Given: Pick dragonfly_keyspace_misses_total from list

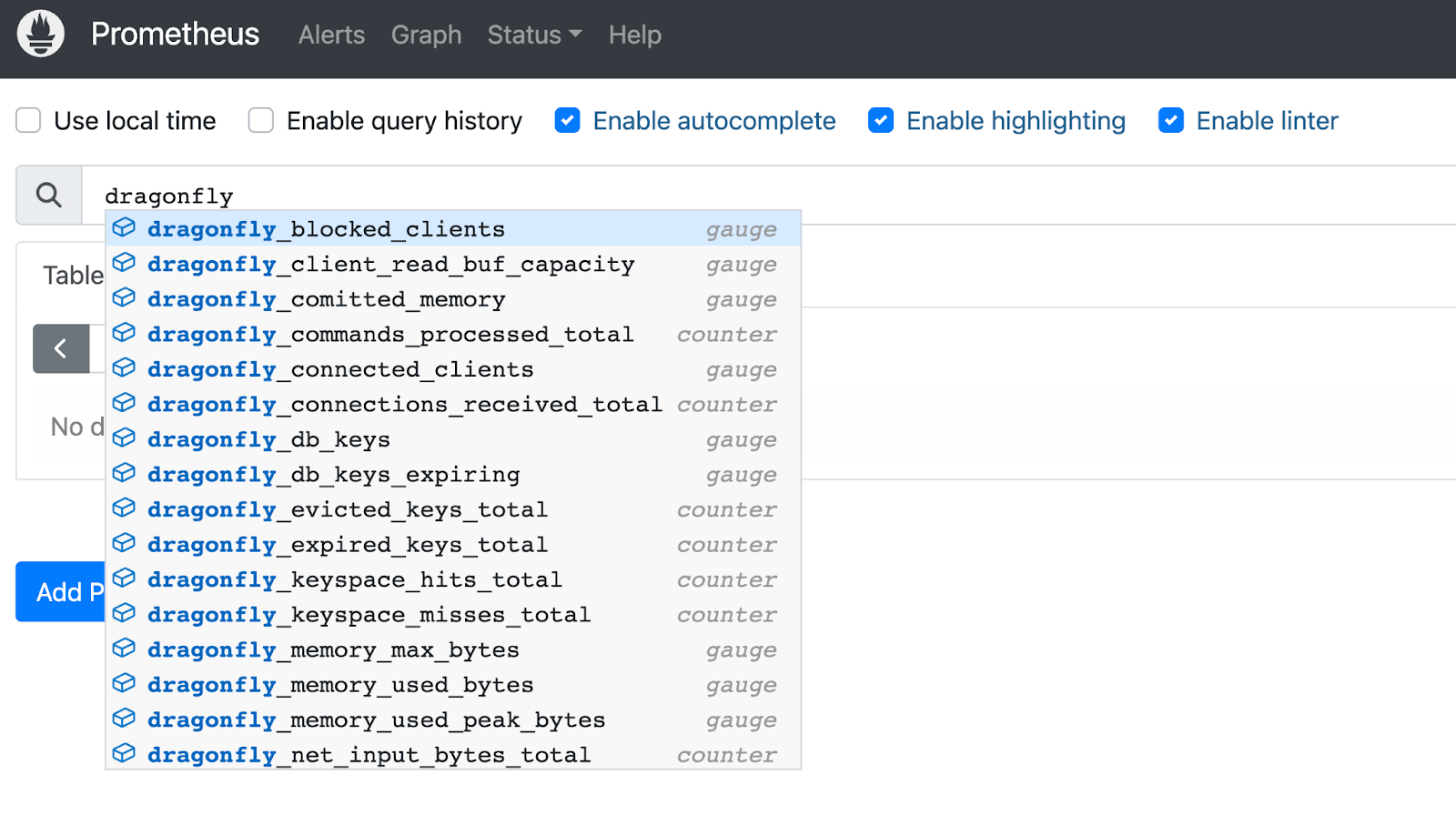Looking at the screenshot, I should click(x=453, y=614).
